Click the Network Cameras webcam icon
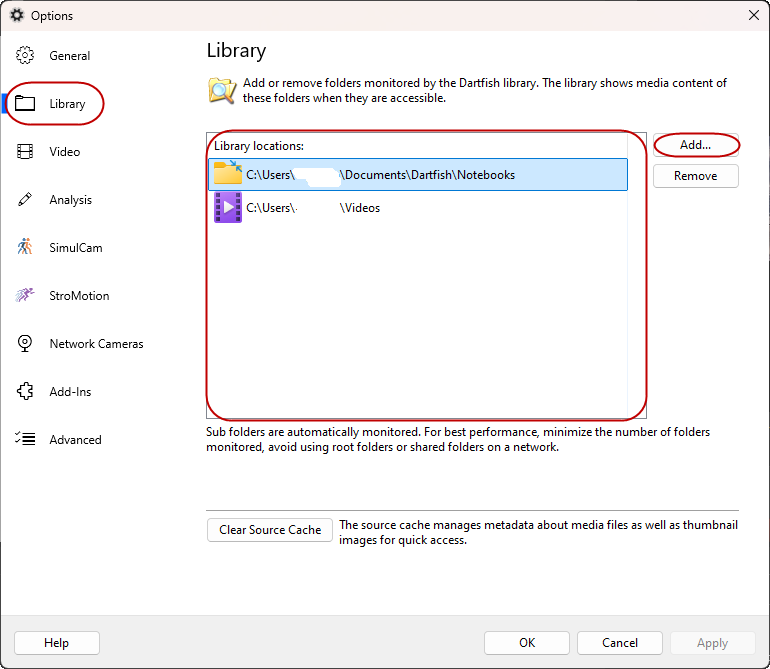The height and width of the screenshot is (669, 770). click(25, 343)
